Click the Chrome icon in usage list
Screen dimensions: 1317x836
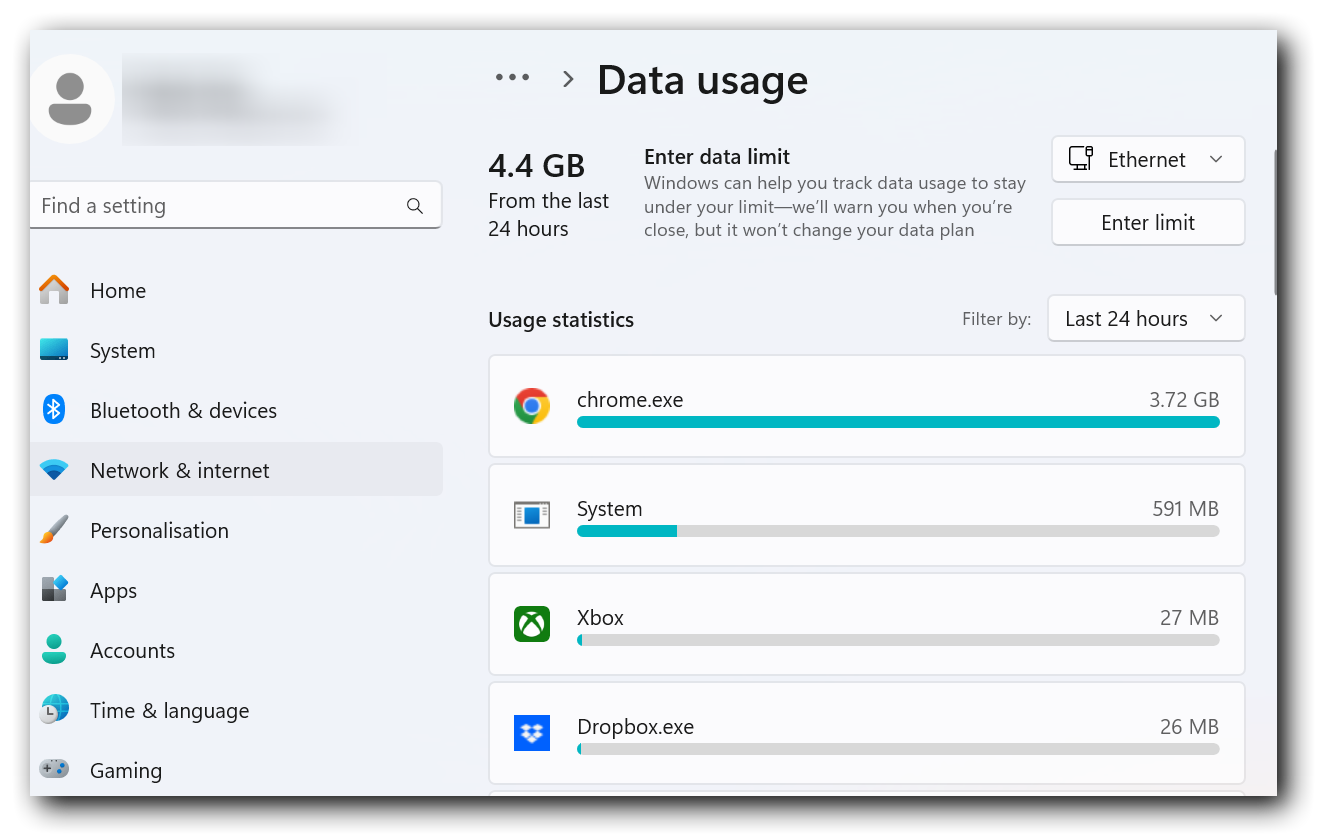pyautogui.click(x=531, y=406)
